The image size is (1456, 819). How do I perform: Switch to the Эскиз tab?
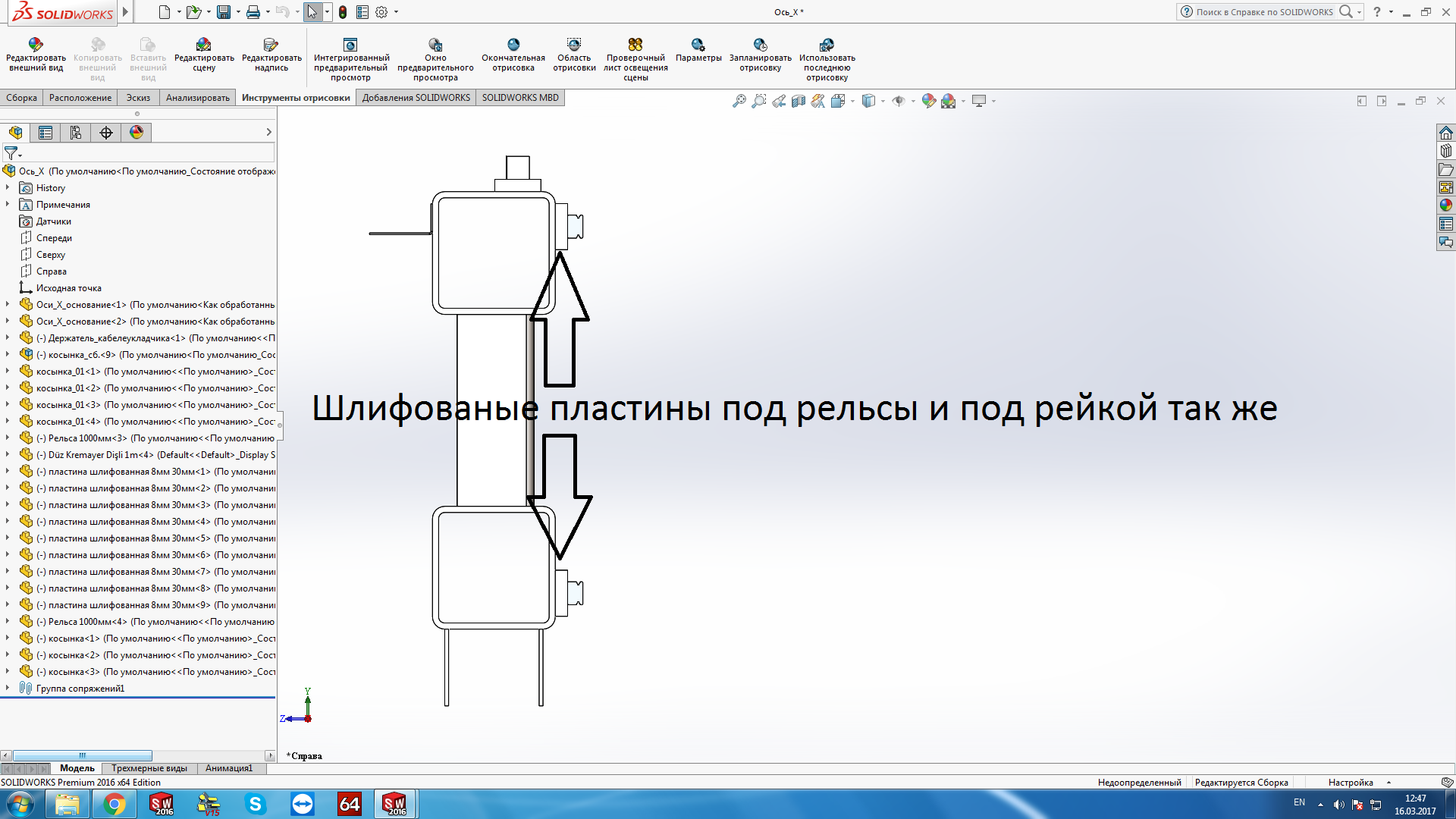138,98
